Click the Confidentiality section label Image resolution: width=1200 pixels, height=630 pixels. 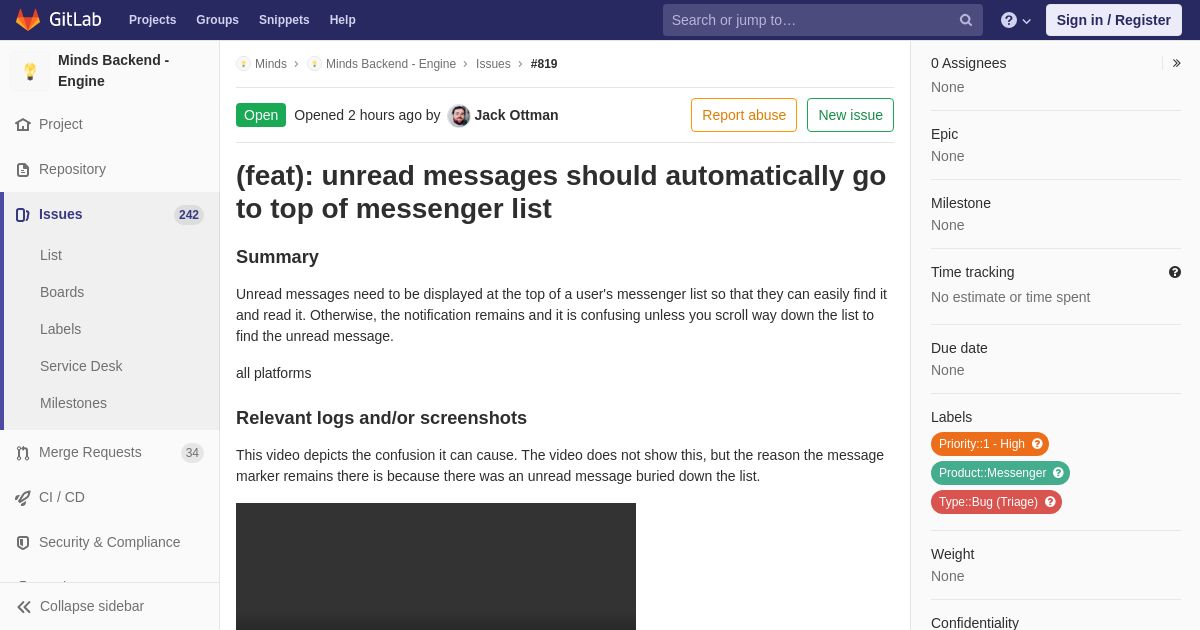975,622
